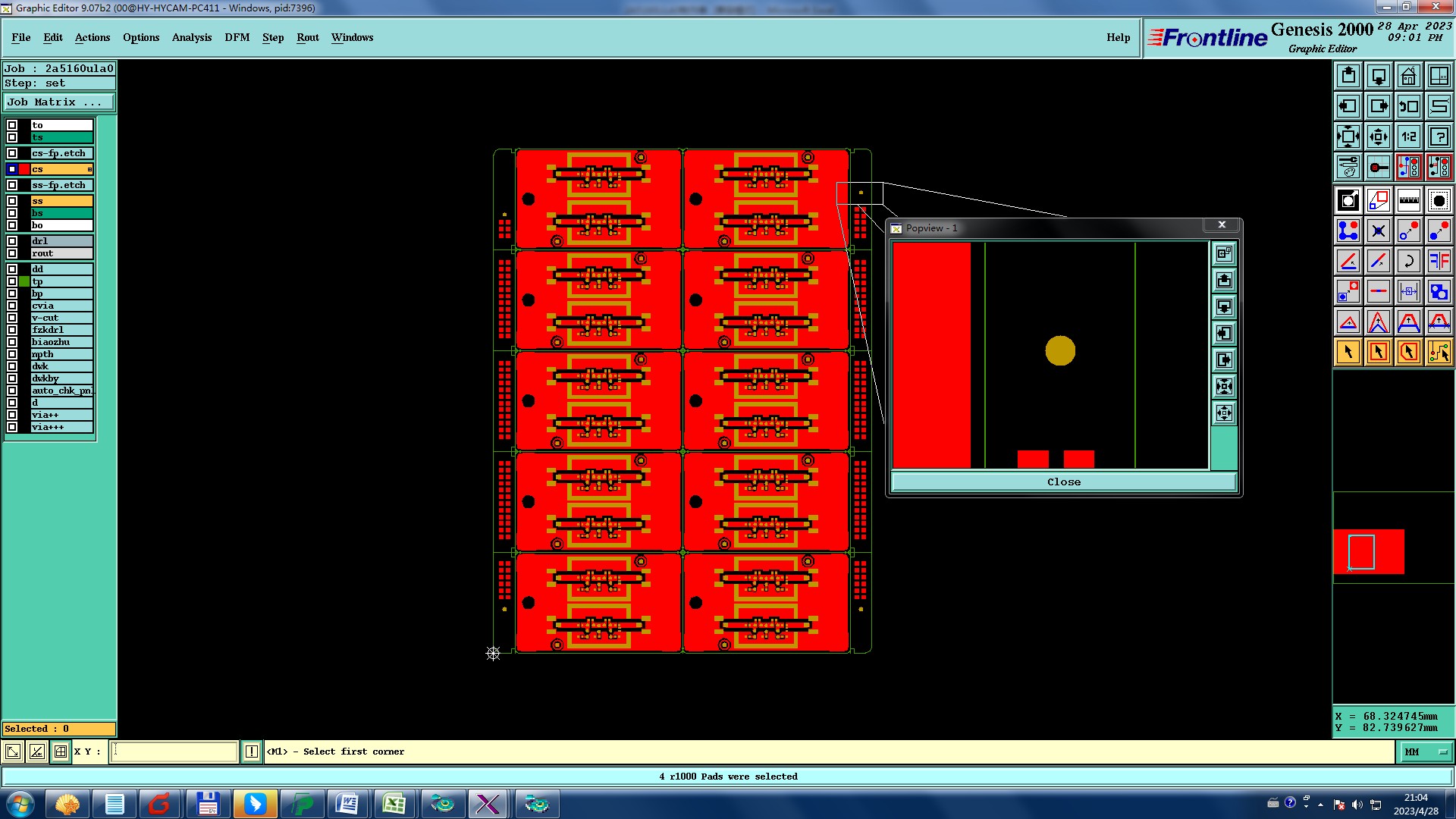Toggle the display checkbox for layer to
Viewport: 1456px width, 819px height.
coord(12,125)
